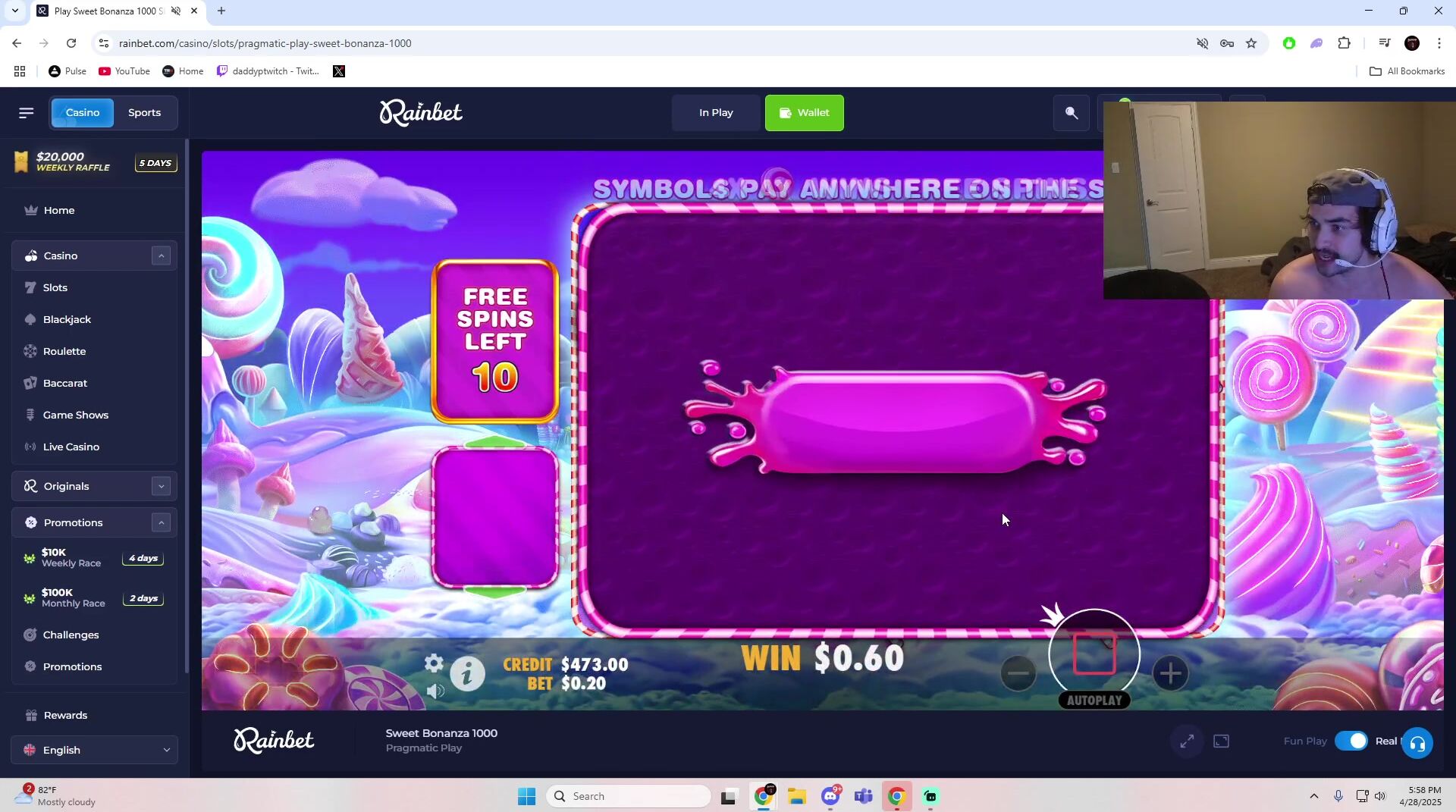Viewport: 1456px width, 812px height.
Task: Open the $10K Weekly Race
Action: (94, 559)
